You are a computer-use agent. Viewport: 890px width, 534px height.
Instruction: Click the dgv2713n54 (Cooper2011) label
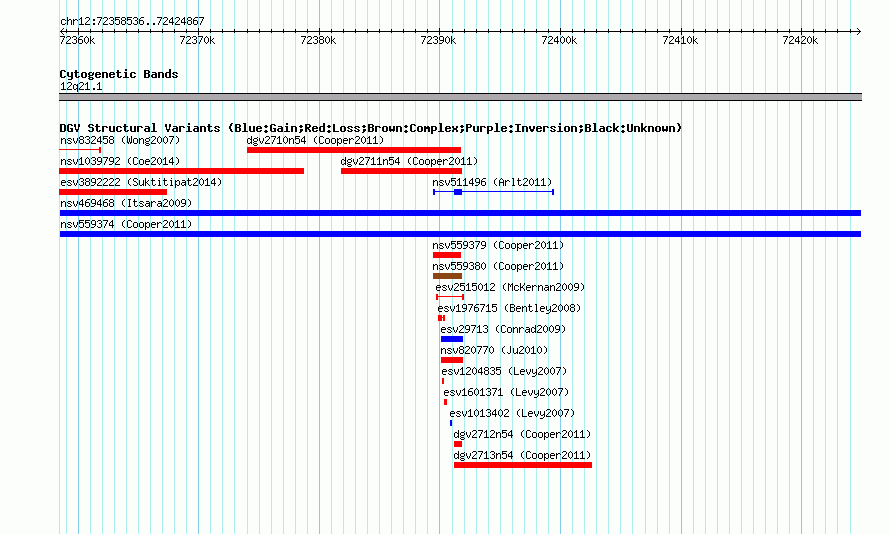pos(522,455)
